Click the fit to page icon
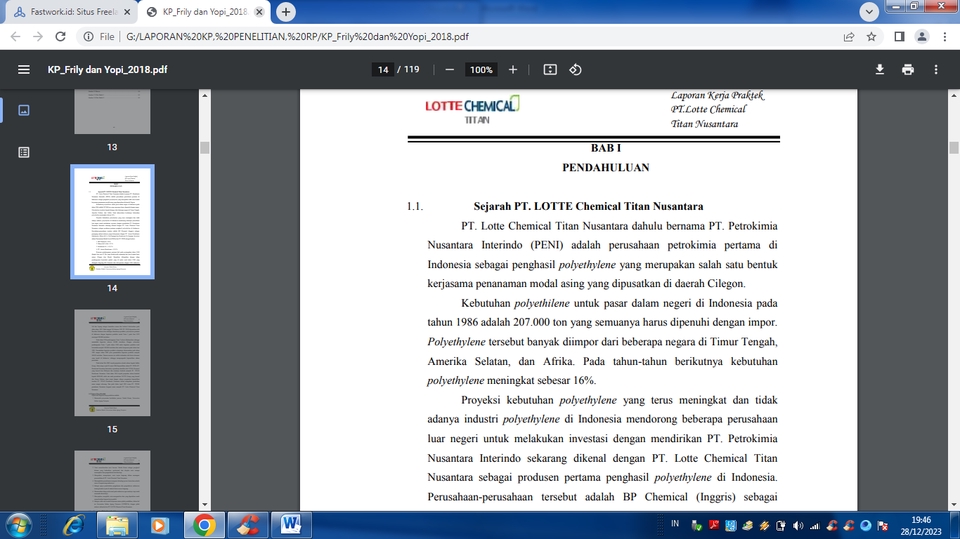 550,70
